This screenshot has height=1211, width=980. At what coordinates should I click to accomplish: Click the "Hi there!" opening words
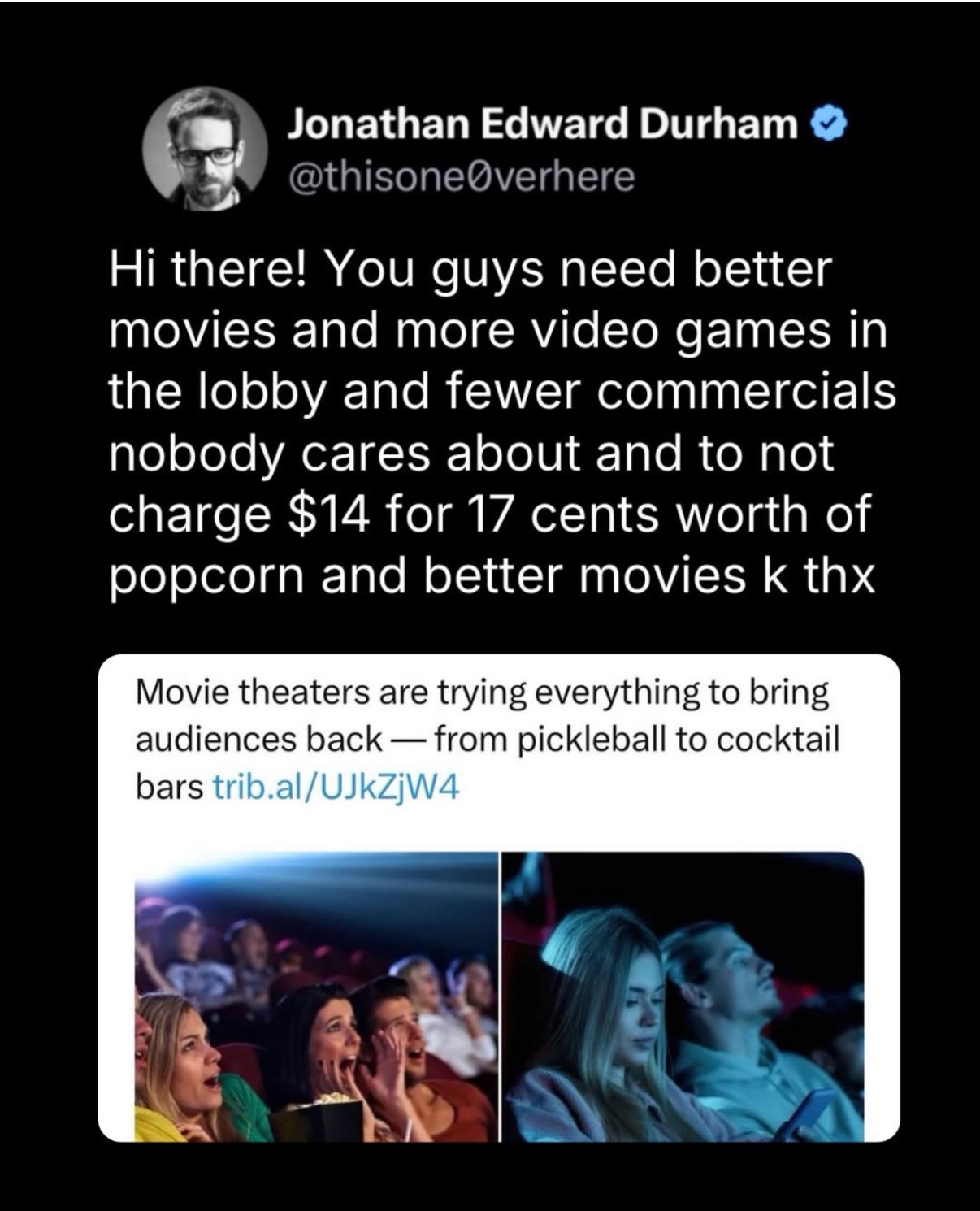[x=208, y=268]
